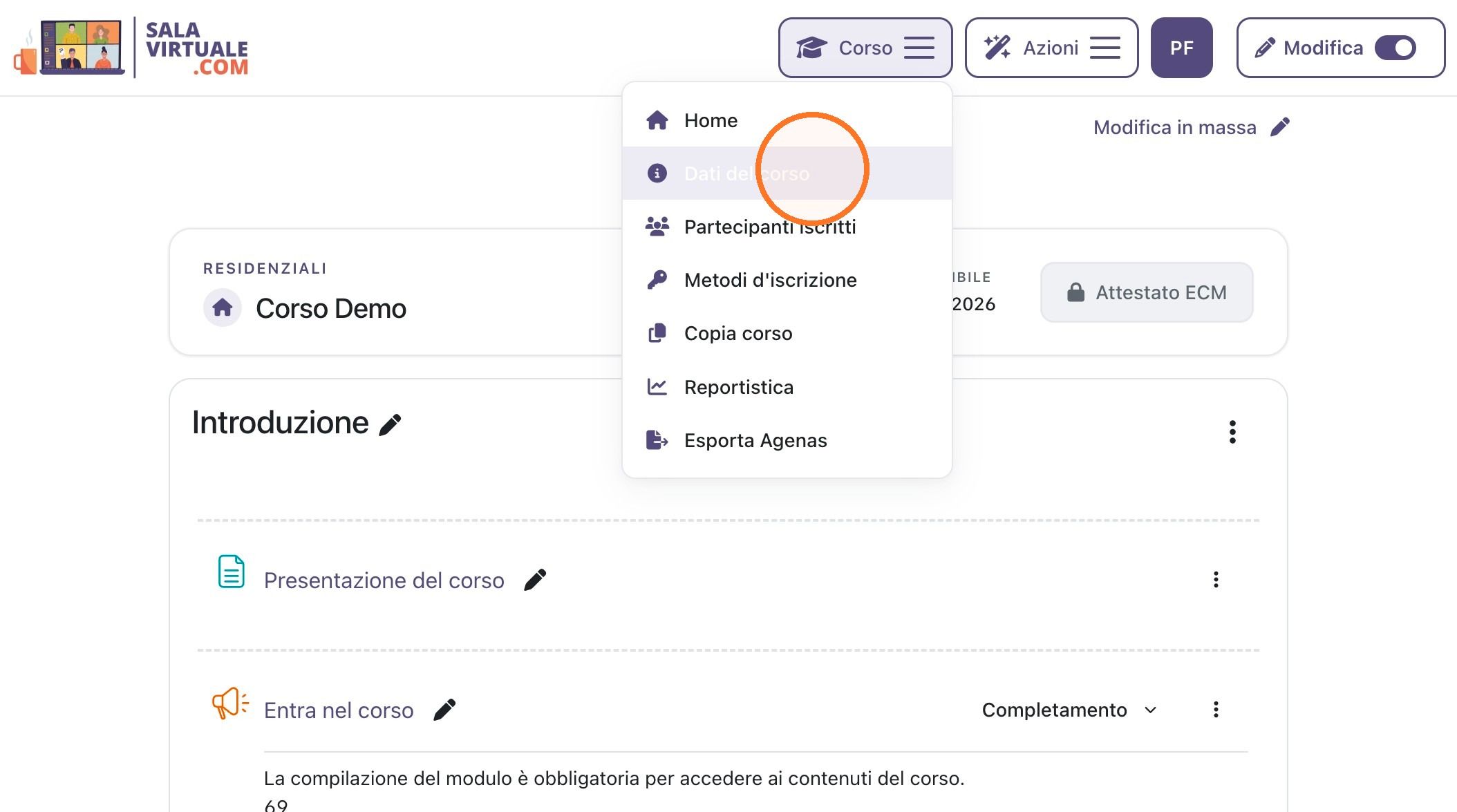Select Dati del corso menu entry

[787, 173]
